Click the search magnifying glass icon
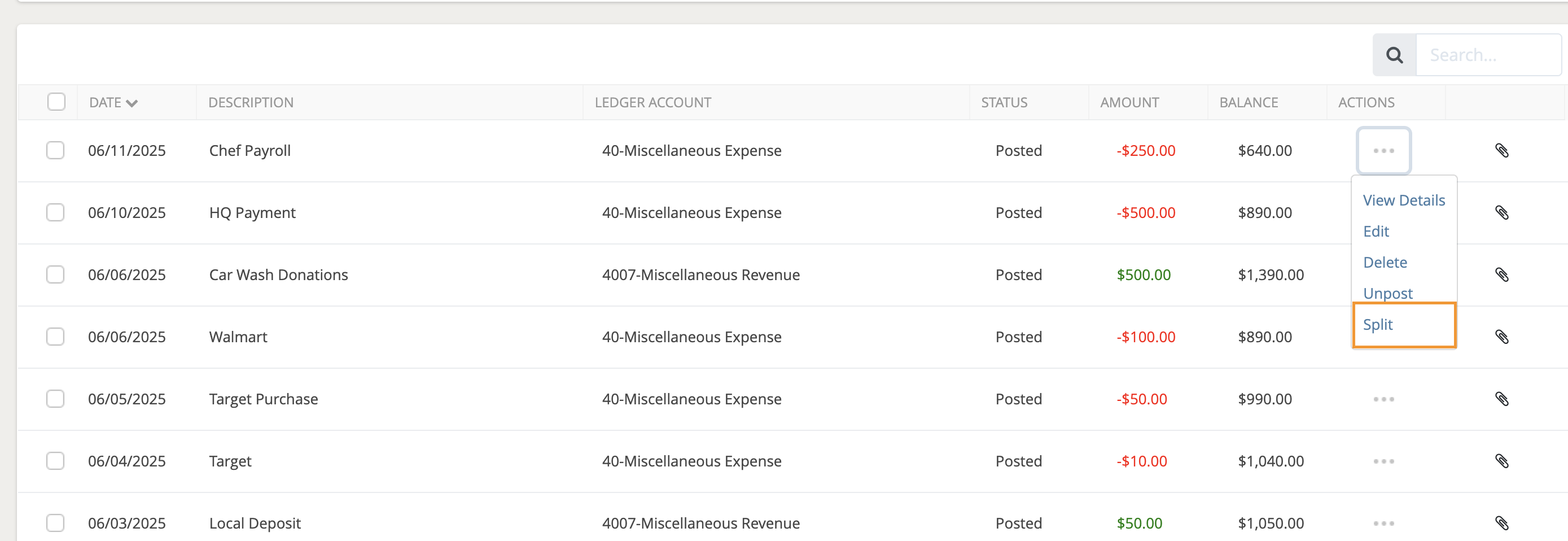This screenshot has width=1568, height=541. coord(1395,55)
